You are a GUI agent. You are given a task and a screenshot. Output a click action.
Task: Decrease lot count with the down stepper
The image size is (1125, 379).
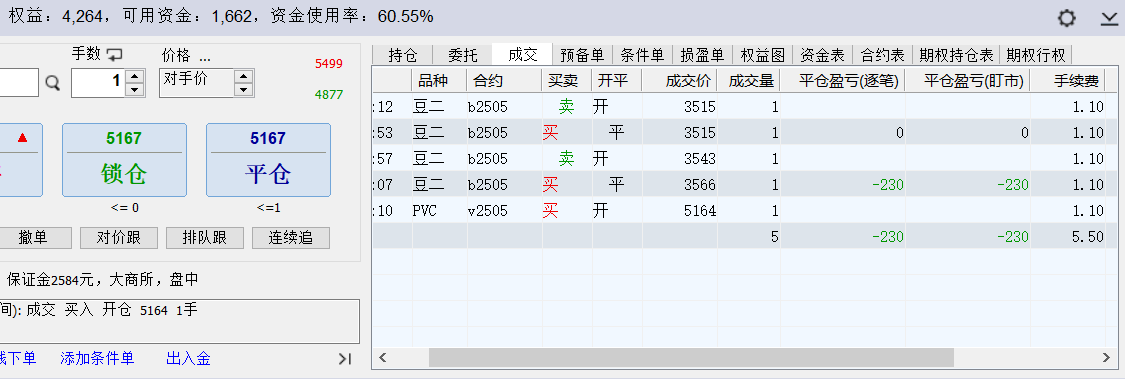134,90
